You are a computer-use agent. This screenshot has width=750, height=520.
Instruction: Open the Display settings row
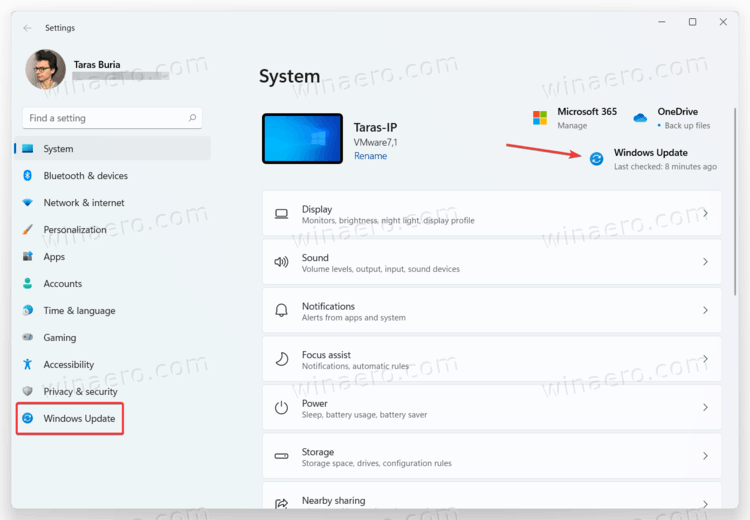click(492, 213)
